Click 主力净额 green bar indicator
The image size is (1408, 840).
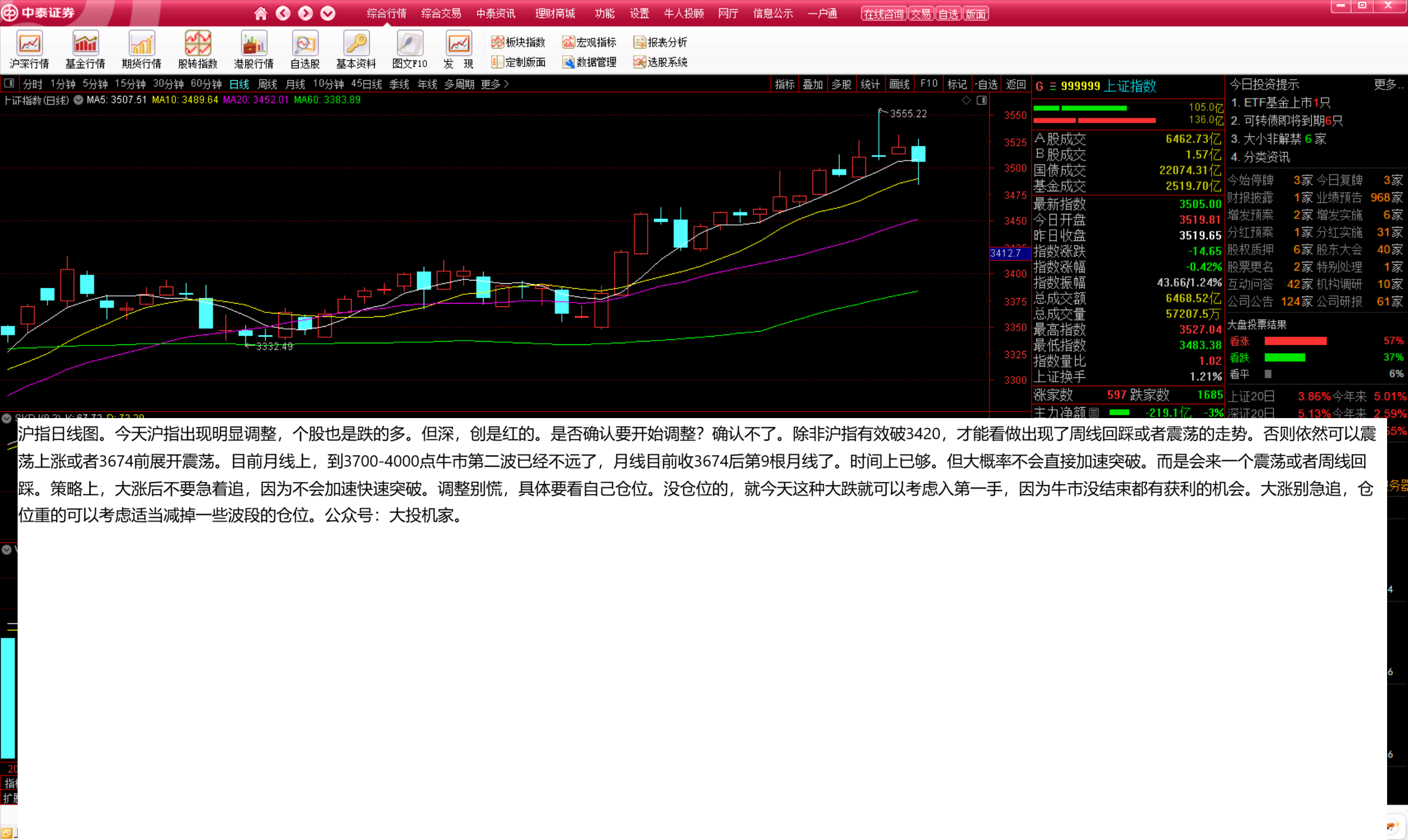pyautogui.click(x=1119, y=412)
